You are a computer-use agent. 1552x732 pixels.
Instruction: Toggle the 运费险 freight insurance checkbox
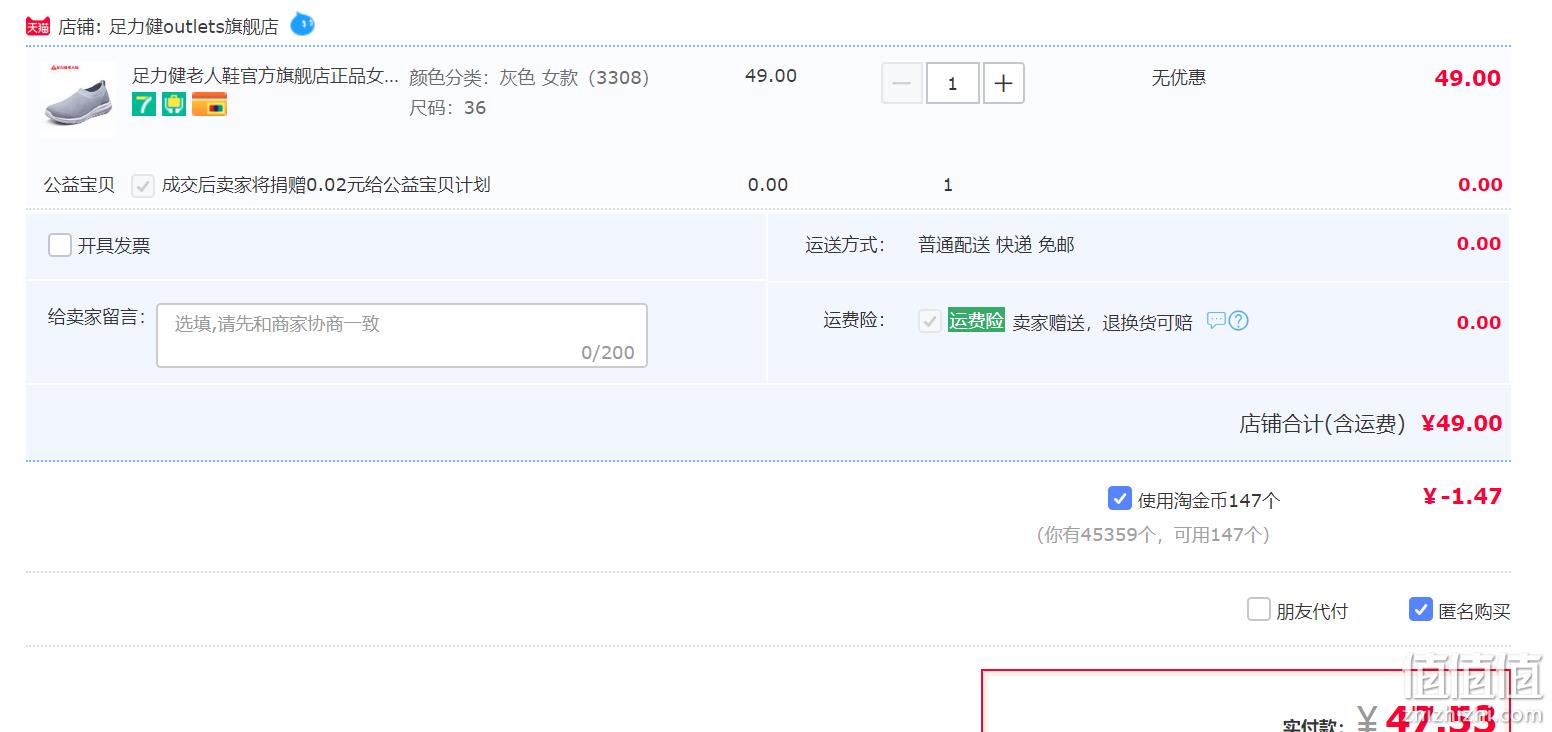click(x=930, y=321)
